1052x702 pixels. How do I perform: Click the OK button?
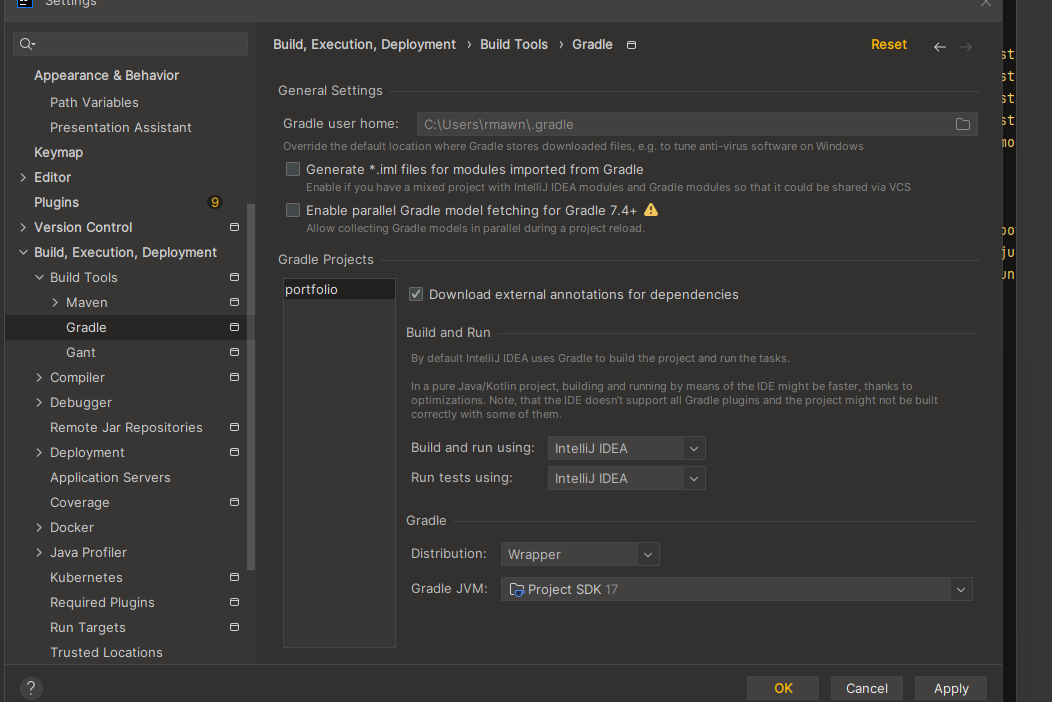pos(783,688)
